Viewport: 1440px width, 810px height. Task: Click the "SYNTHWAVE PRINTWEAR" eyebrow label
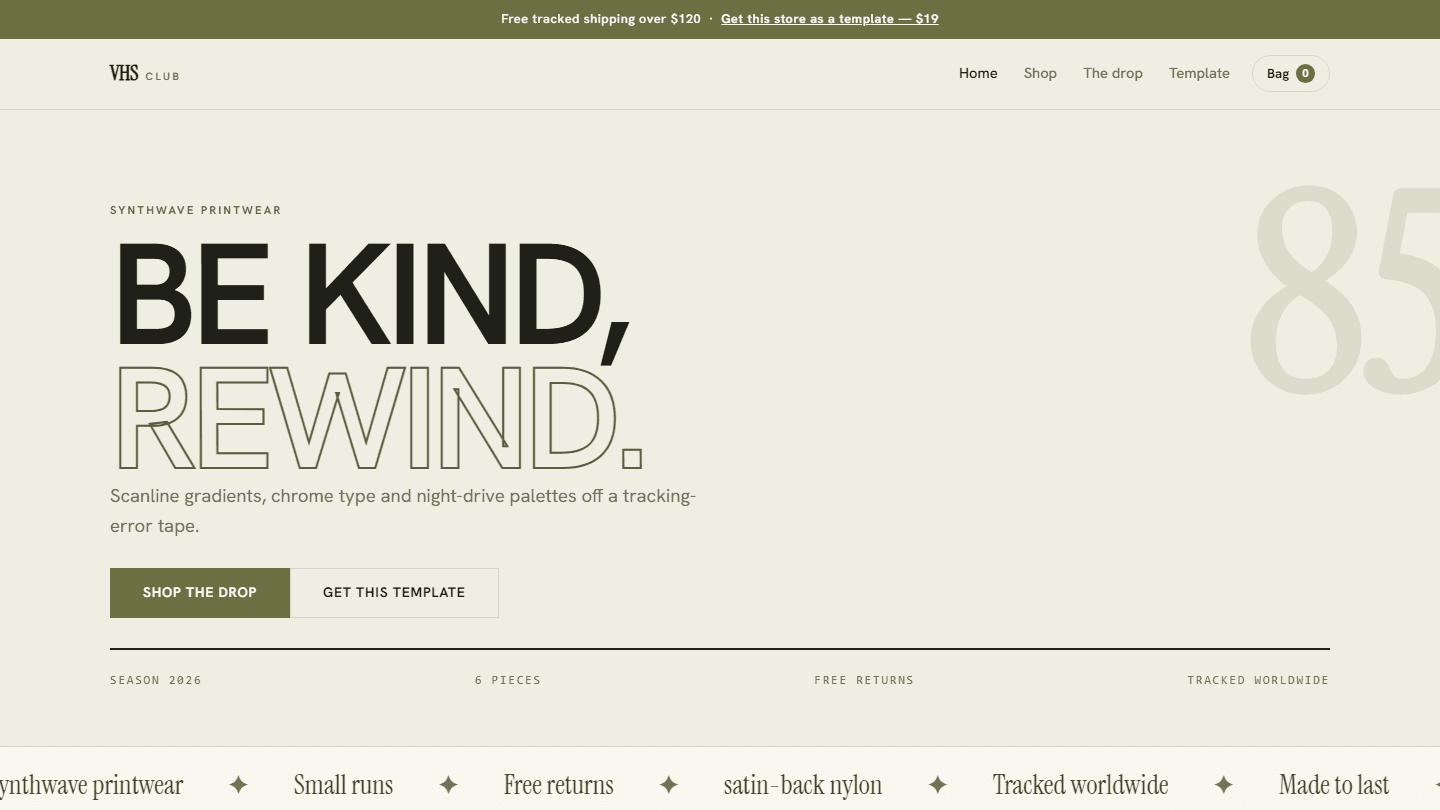pyautogui.click(x=196, y=210)
